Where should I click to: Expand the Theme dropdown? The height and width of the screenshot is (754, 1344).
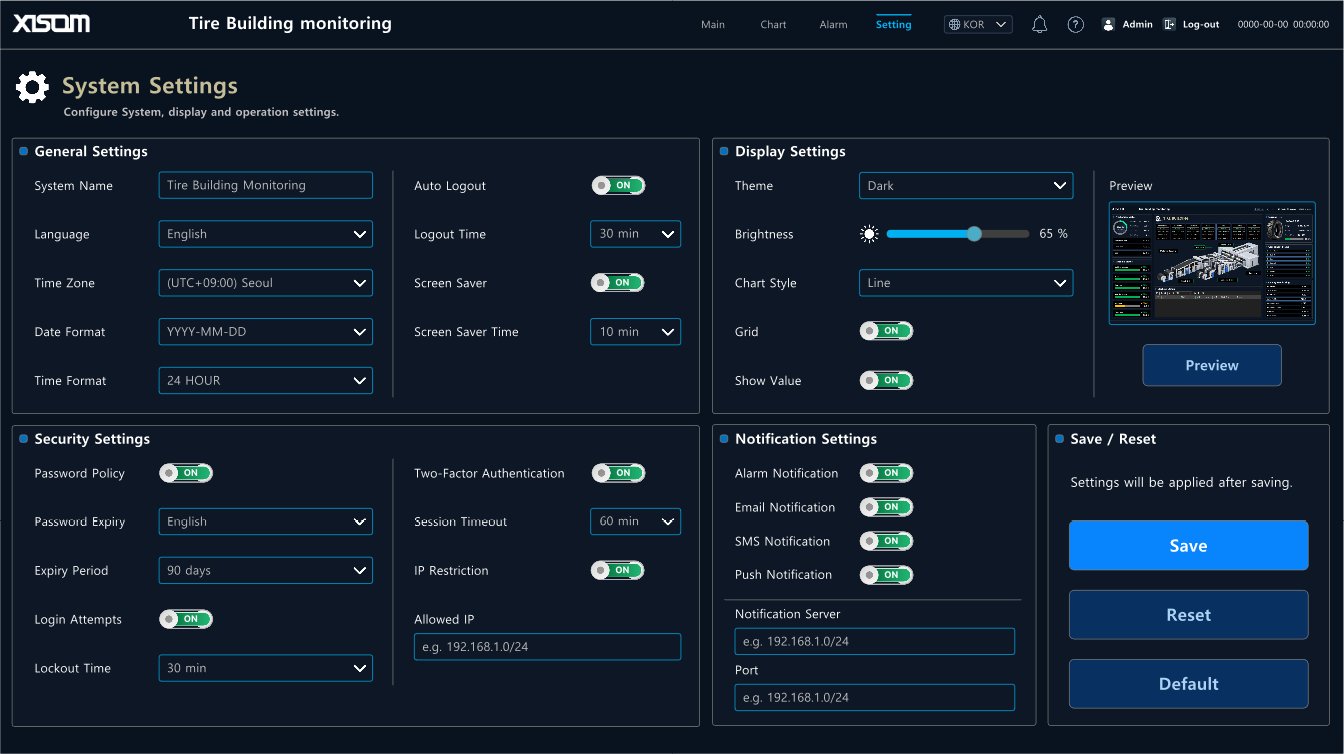click(966, 186)
